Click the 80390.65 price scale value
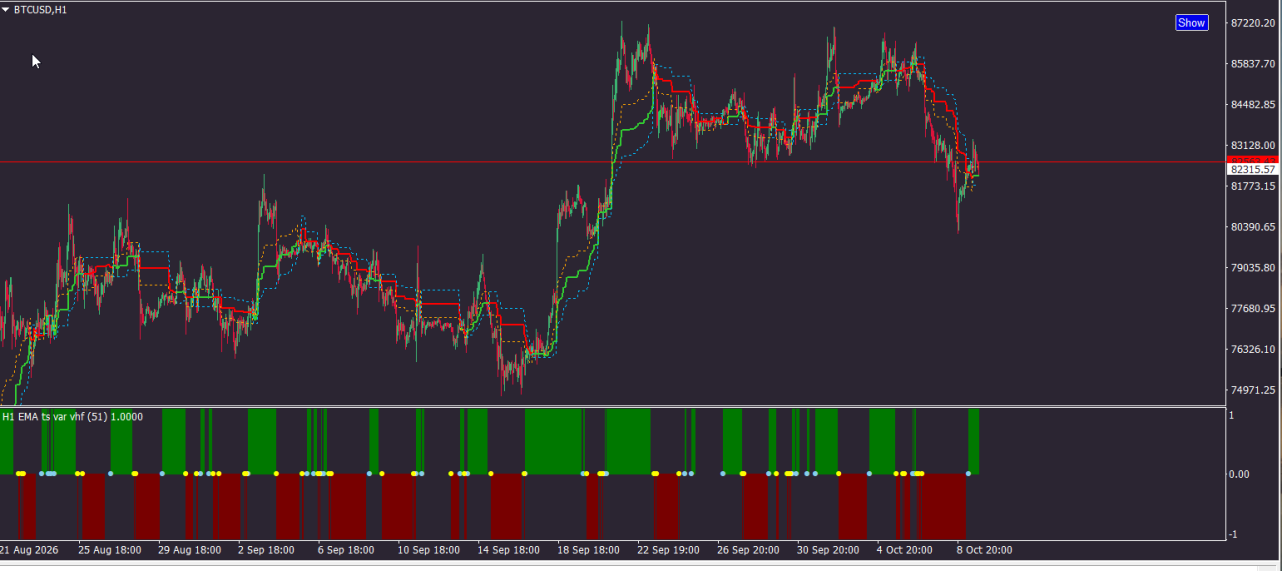The width and height of the screenshot is (1282, 571). point(1253,227)
